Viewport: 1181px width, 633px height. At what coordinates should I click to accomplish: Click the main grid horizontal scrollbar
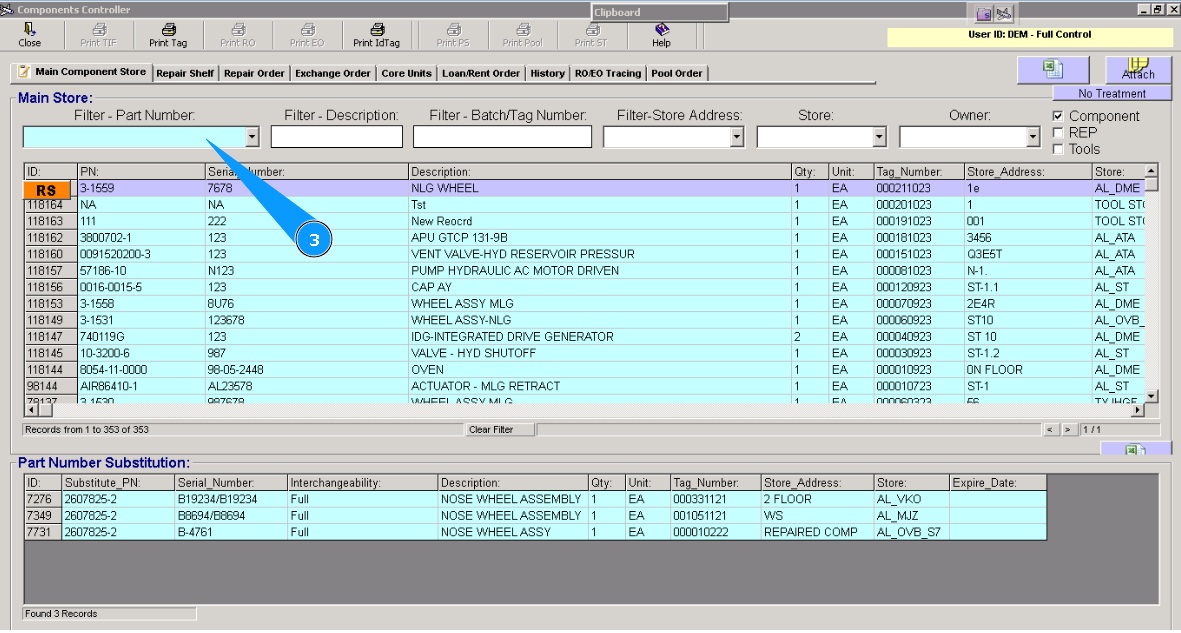coord(580,409)
